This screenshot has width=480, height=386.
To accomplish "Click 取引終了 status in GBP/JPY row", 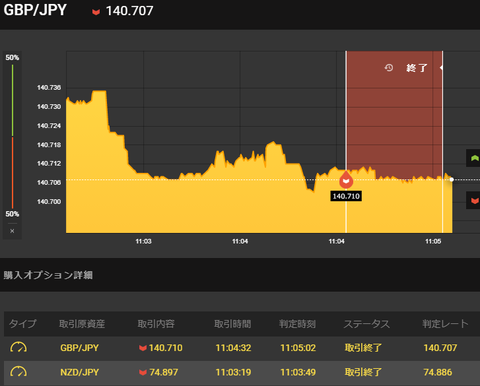I will click(363, 348).
